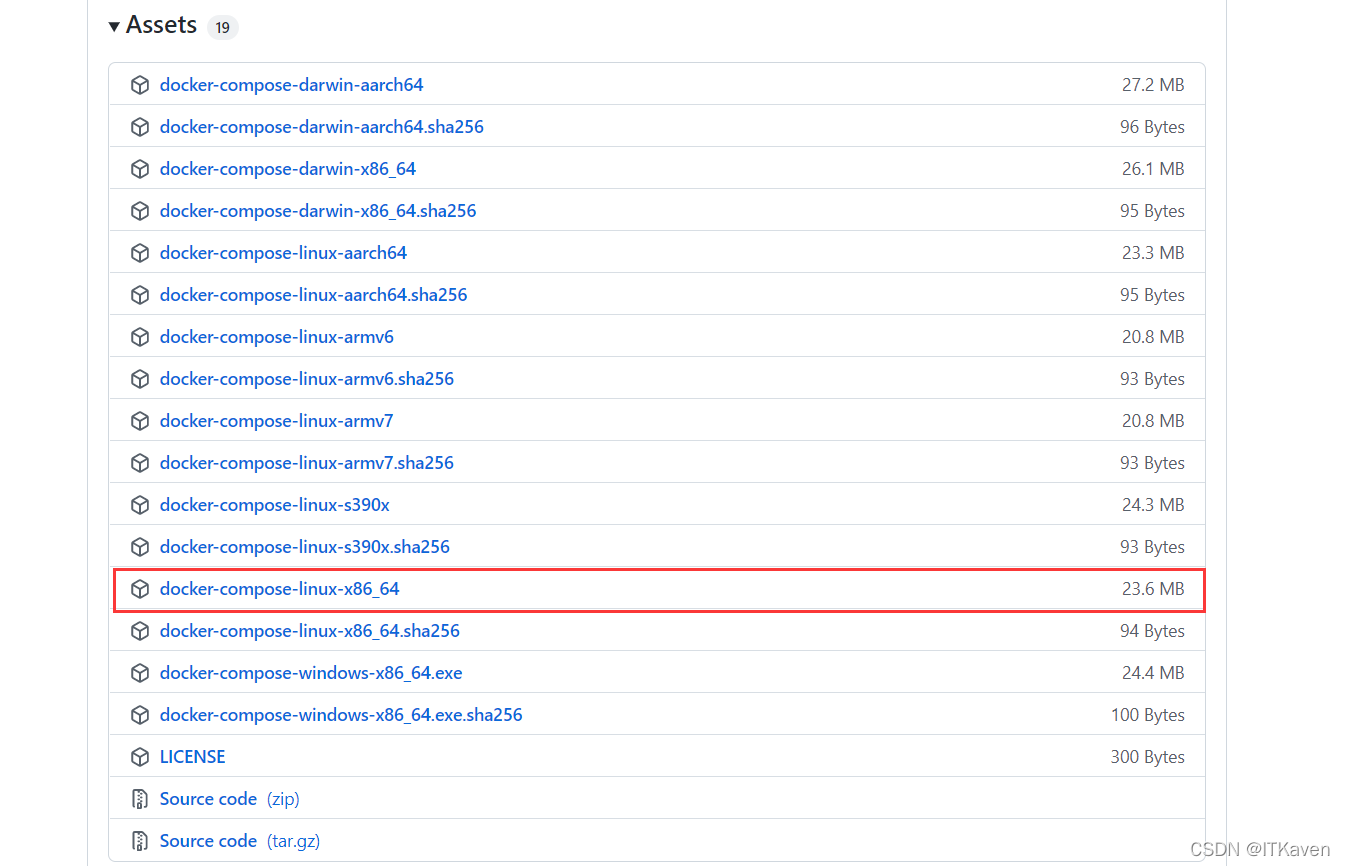Click the package icon before docker-compose-linux-armv6
Image resolution: width=1345 pixels, height=866 pixels.
point(140,337)
